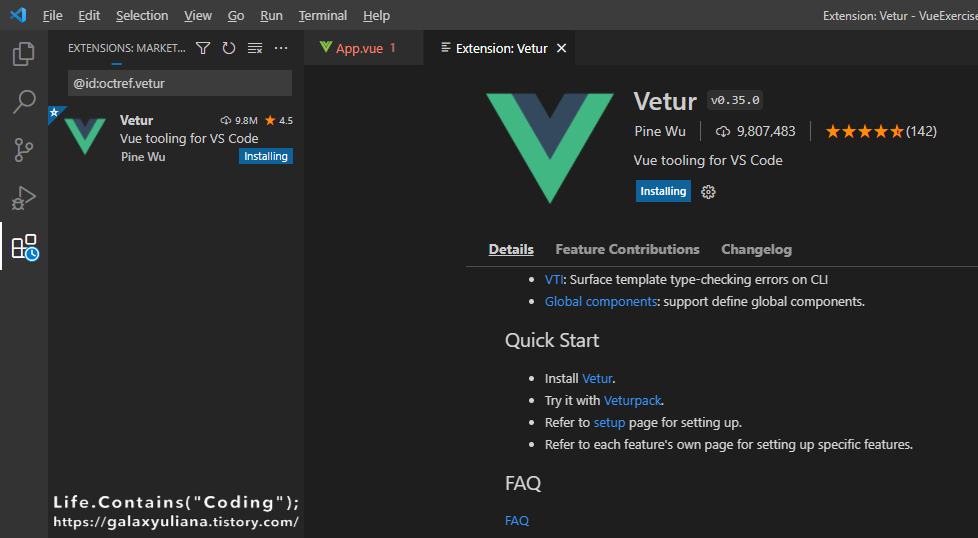Click the Quick Start heading
978x538 pixels.
pos(551,340)
